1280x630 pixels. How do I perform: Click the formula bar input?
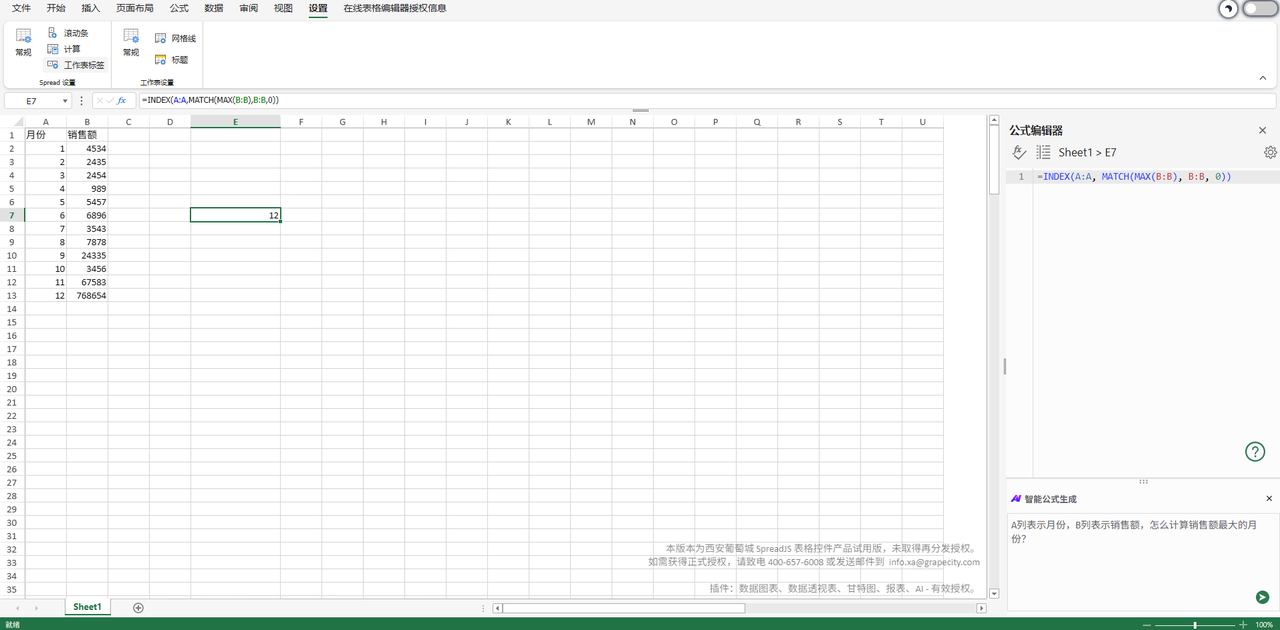(706, 101)
